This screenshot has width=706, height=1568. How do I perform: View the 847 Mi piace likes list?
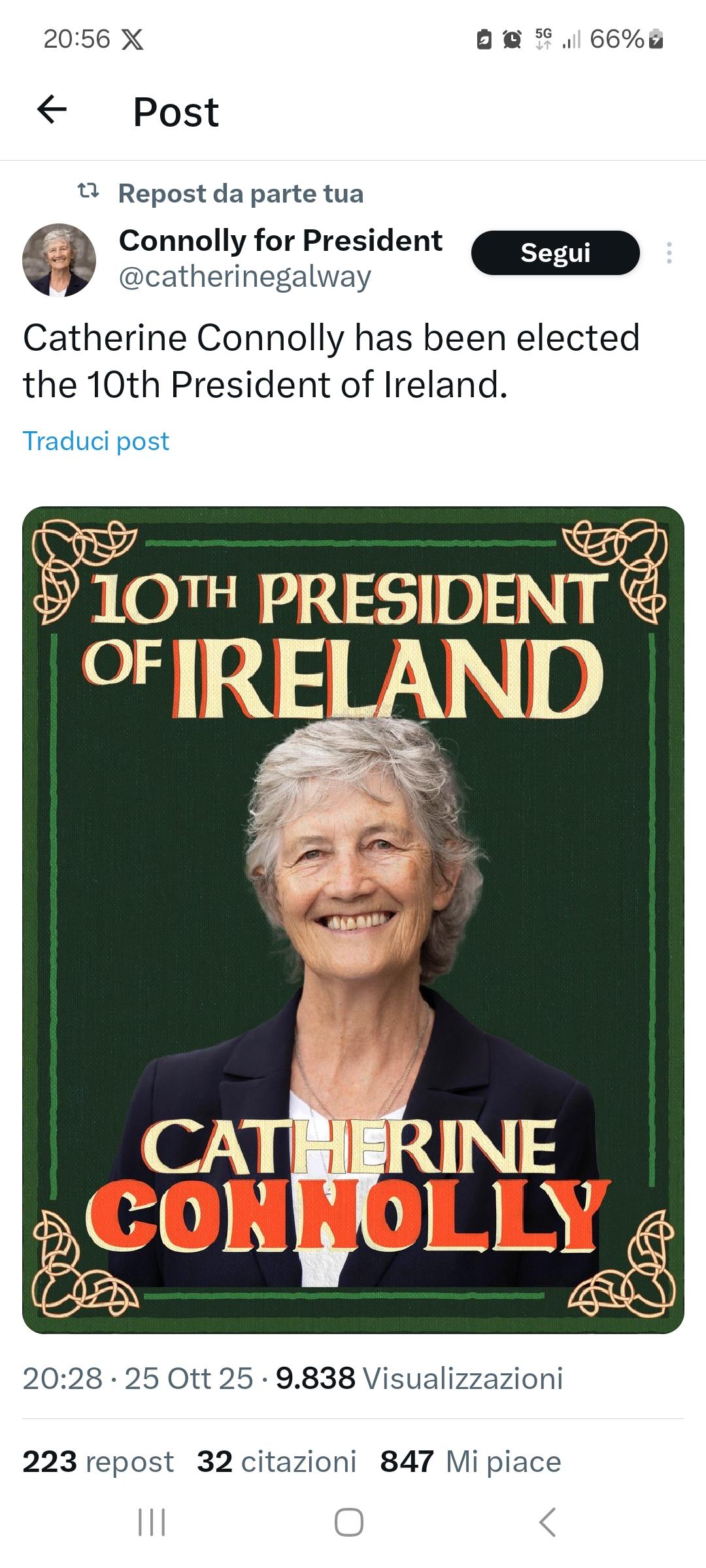click(471, 1462)
